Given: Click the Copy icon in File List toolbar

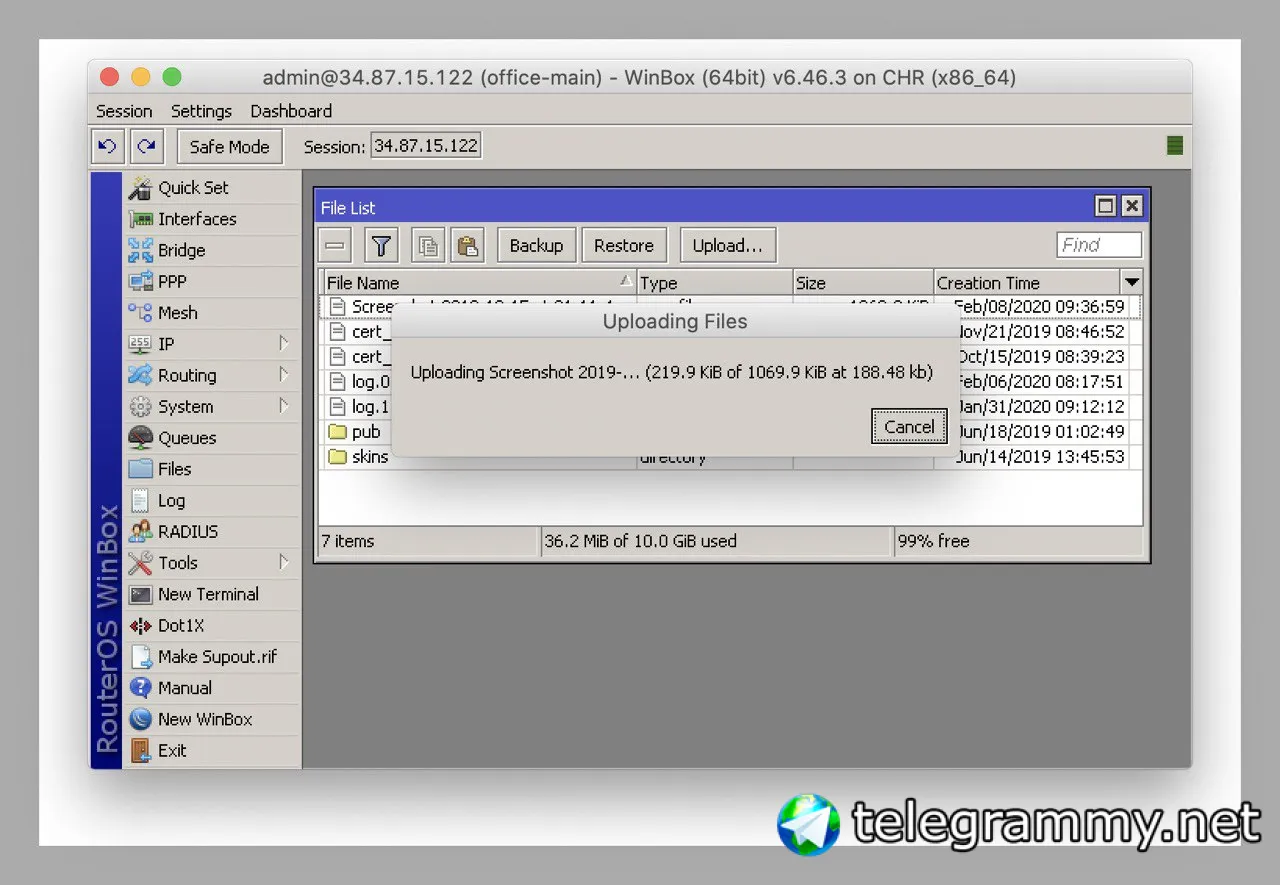Looking at the screenshot, I should pyautogui.click(x=429, y=245).
